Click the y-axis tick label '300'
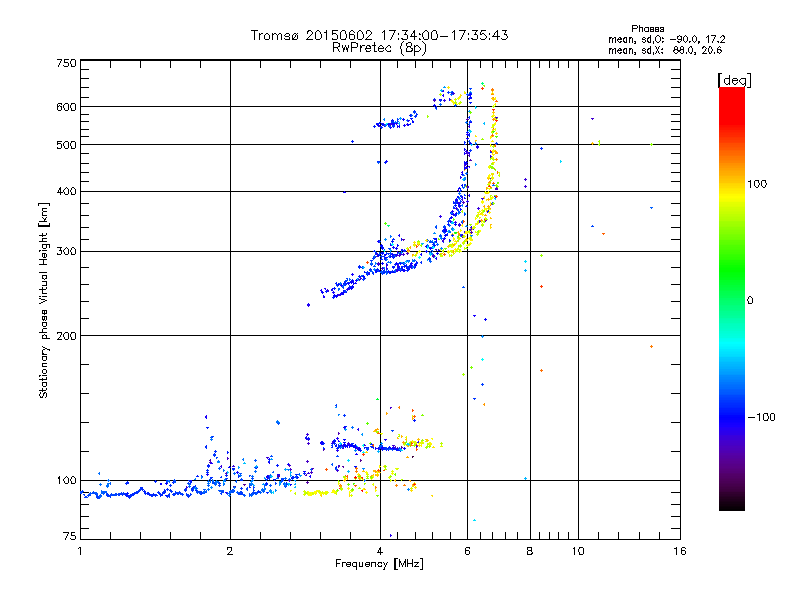The image size is (800, 600). [x=66, y=251]
